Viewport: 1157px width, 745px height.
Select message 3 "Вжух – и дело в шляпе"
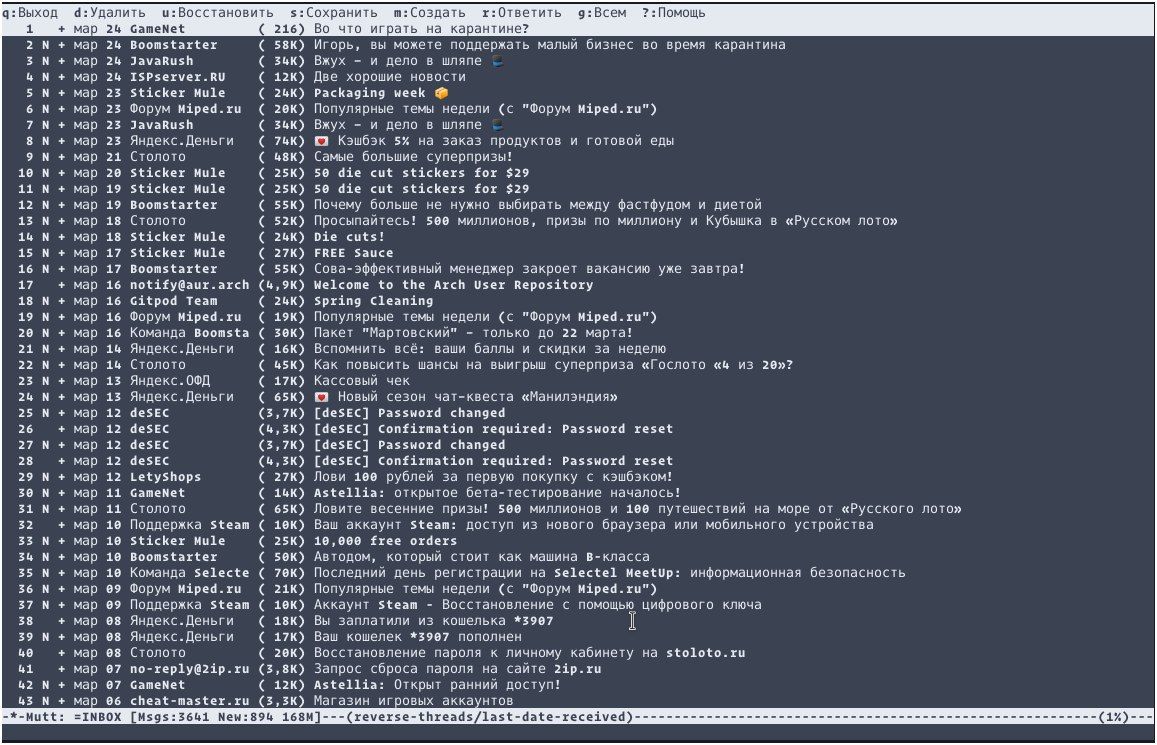point(578,60)
